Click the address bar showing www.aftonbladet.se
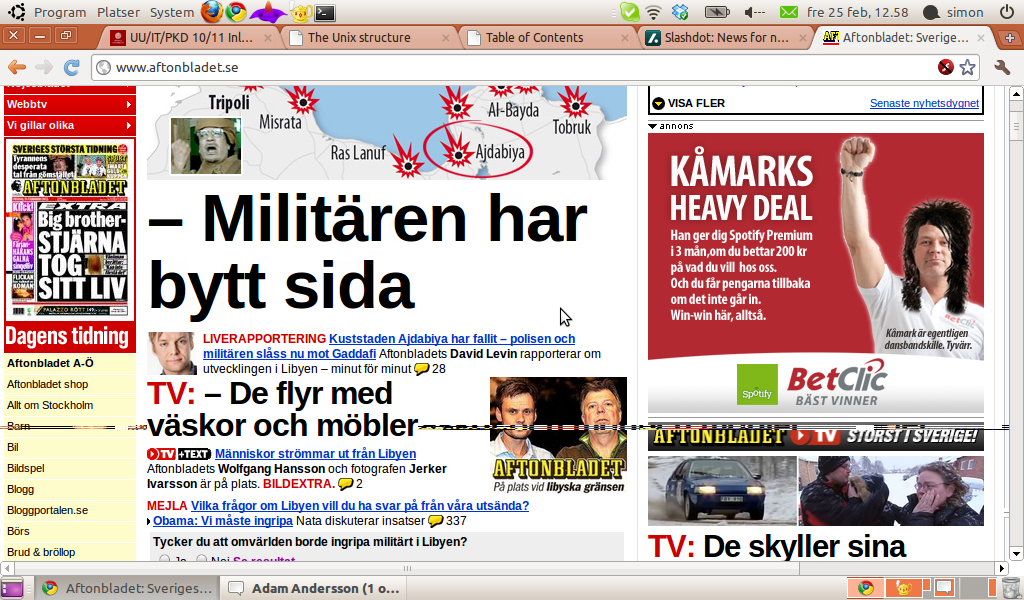1024x600 pixels. click(500, 68)
